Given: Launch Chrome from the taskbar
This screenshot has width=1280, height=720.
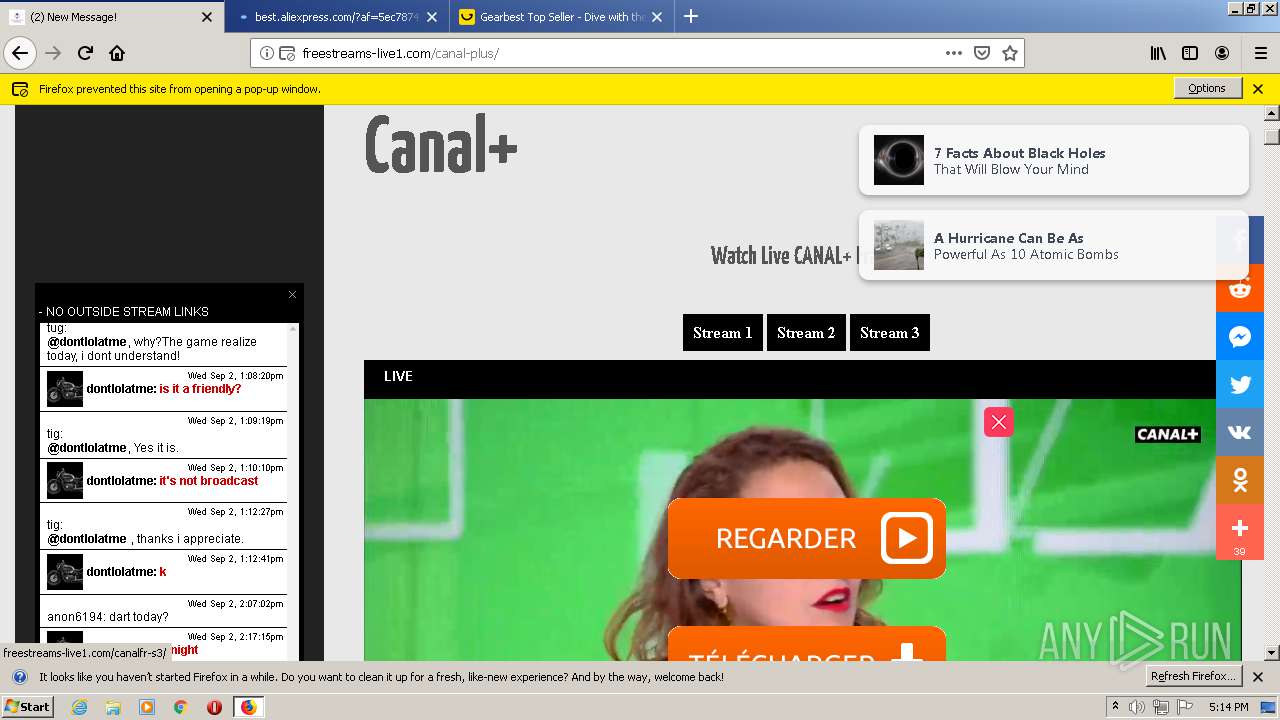Looking at the screenshot, I should [180, 707].
